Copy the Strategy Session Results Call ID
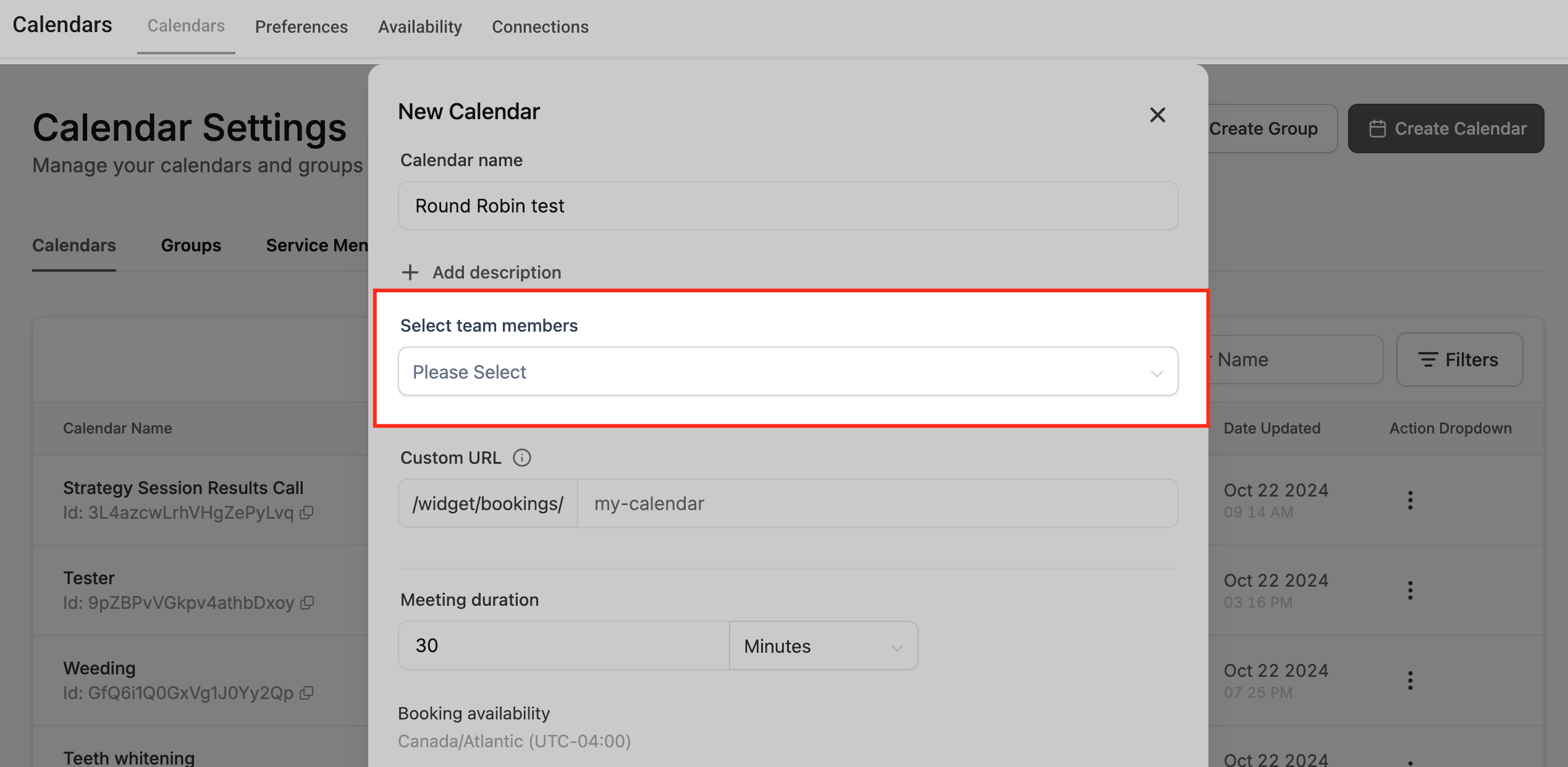The height and width of the screenshot is (767, 1568). [307, 513]
